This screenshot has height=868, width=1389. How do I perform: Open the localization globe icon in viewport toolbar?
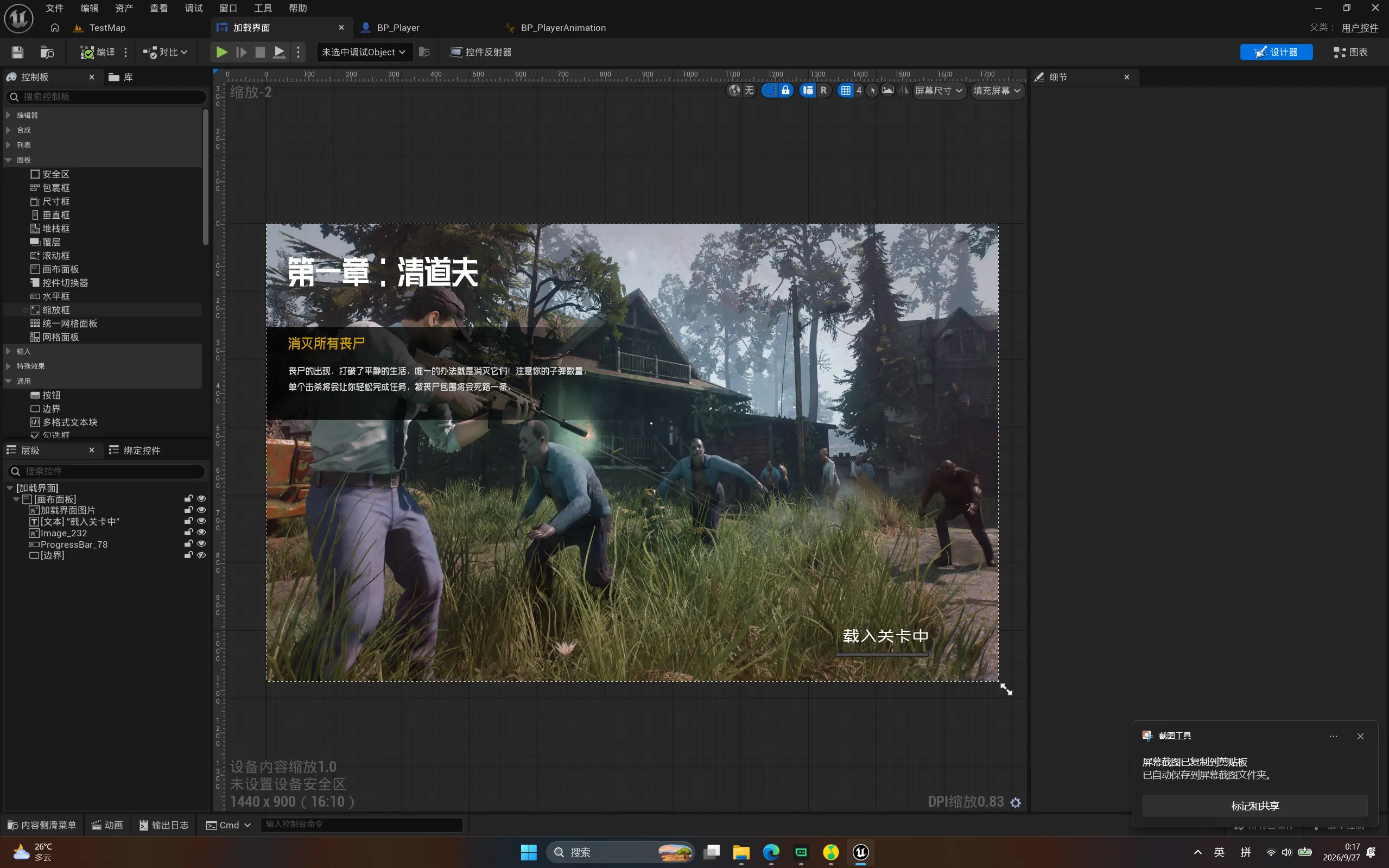click(734, 90)
